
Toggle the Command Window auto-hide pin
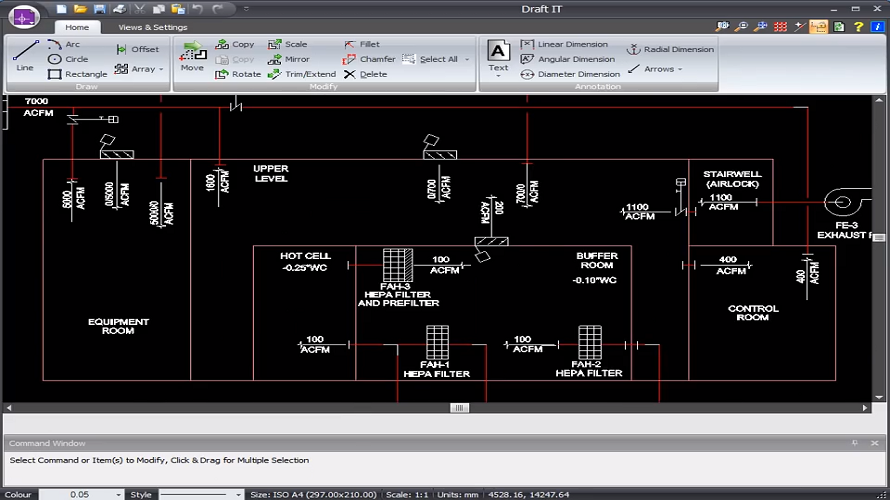854,443
